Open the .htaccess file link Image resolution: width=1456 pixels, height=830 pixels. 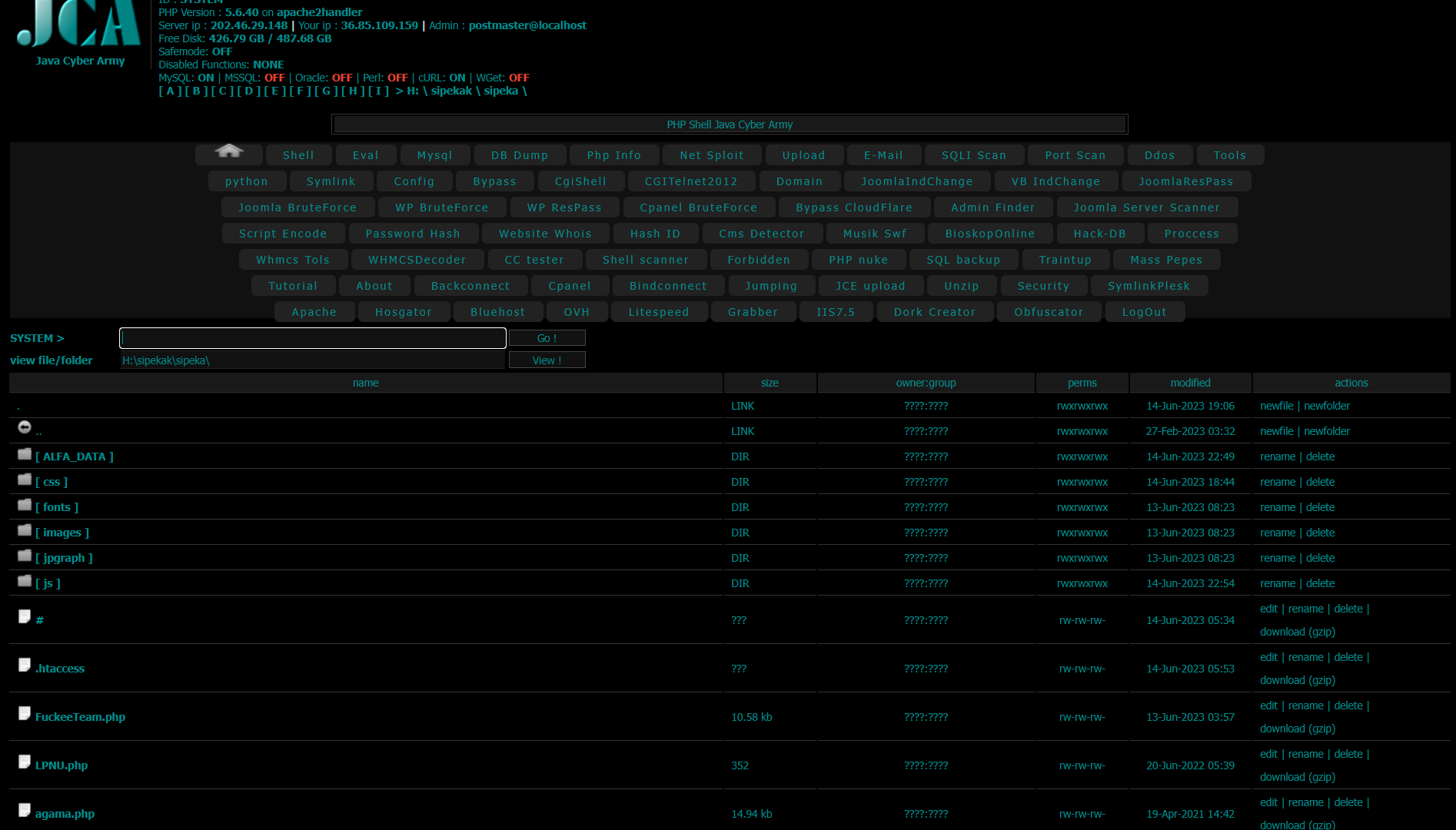[60, 669]
